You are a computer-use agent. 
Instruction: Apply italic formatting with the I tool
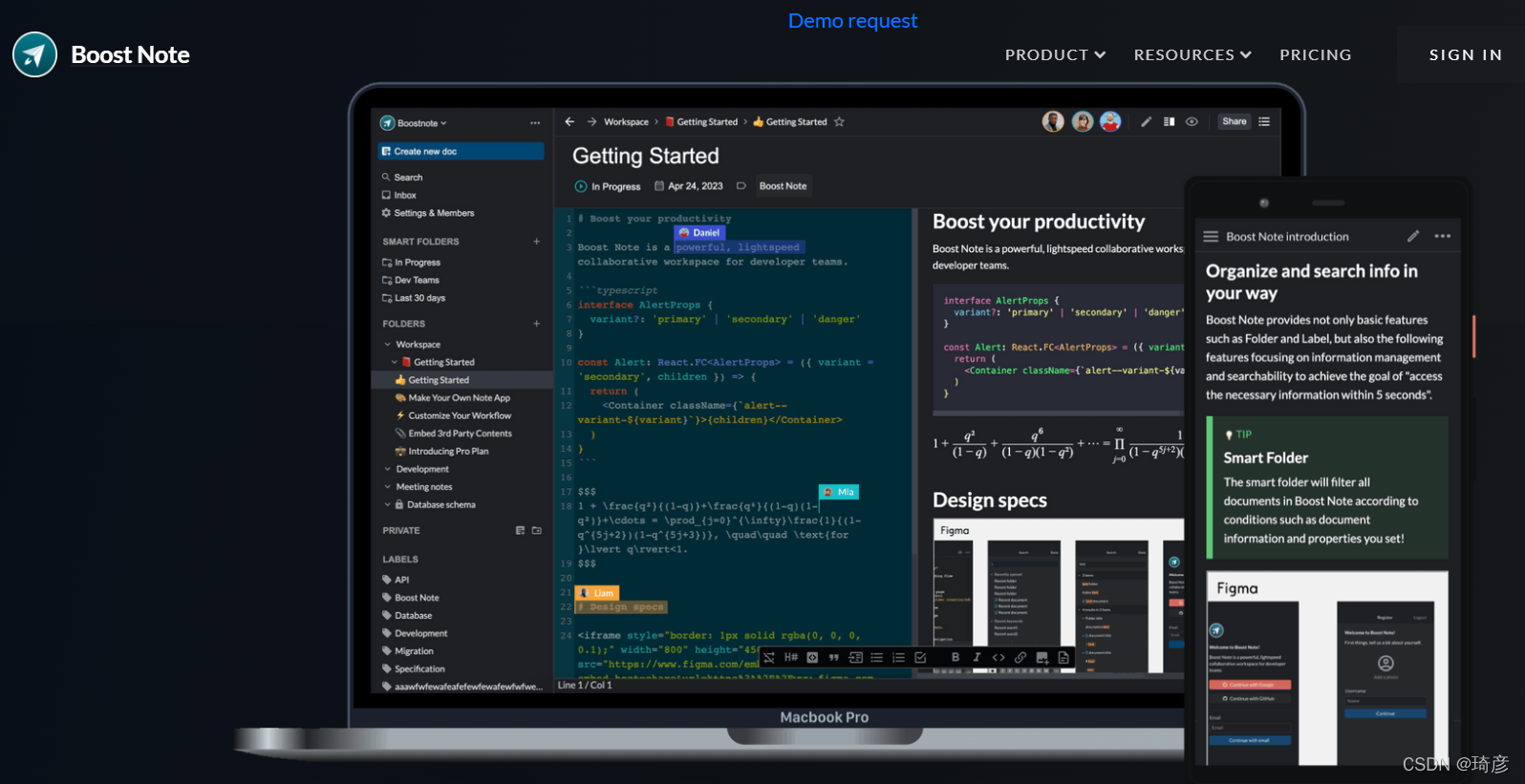pos(977,657)
